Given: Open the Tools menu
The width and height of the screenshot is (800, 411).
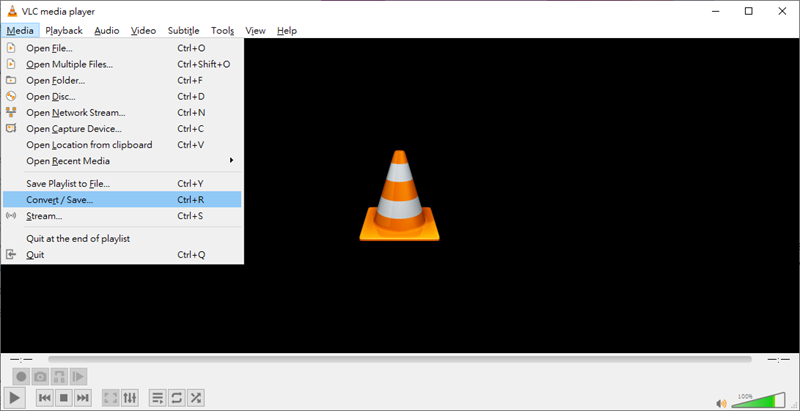Looking at the screenshot, I should point(222,31).
